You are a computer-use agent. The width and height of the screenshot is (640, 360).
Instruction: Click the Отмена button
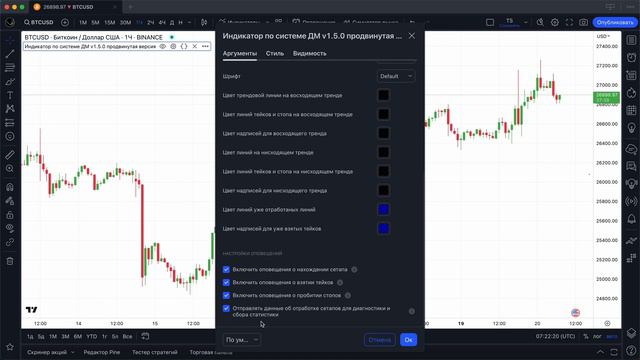coord(380,340)
